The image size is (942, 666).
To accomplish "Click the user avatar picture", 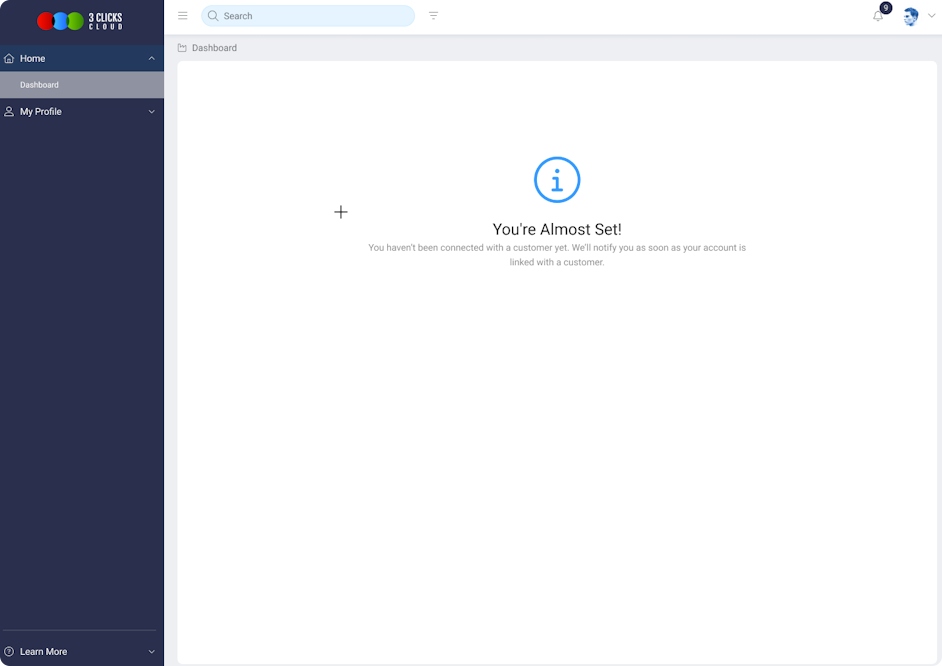I will point(910,16).
